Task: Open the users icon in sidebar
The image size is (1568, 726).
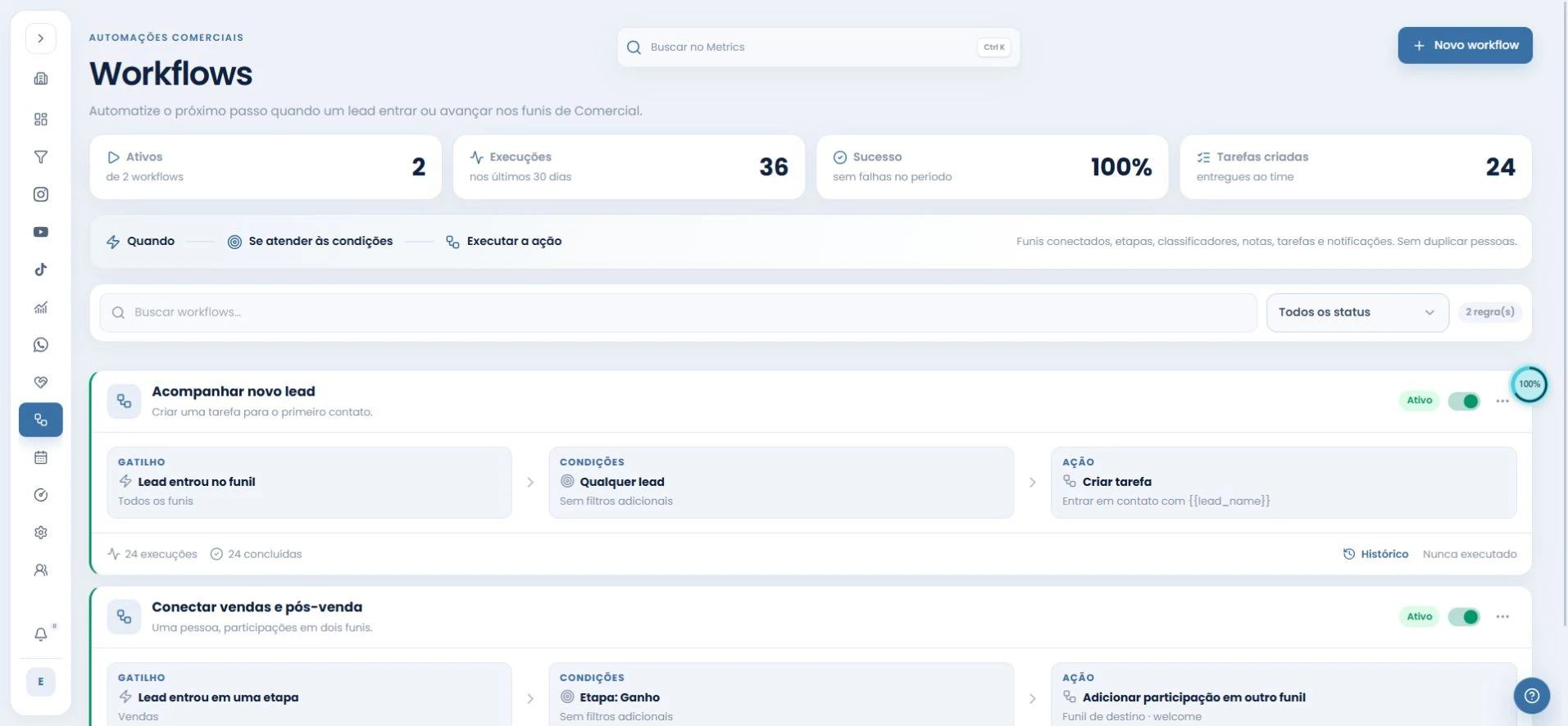Action: point(40,570)
